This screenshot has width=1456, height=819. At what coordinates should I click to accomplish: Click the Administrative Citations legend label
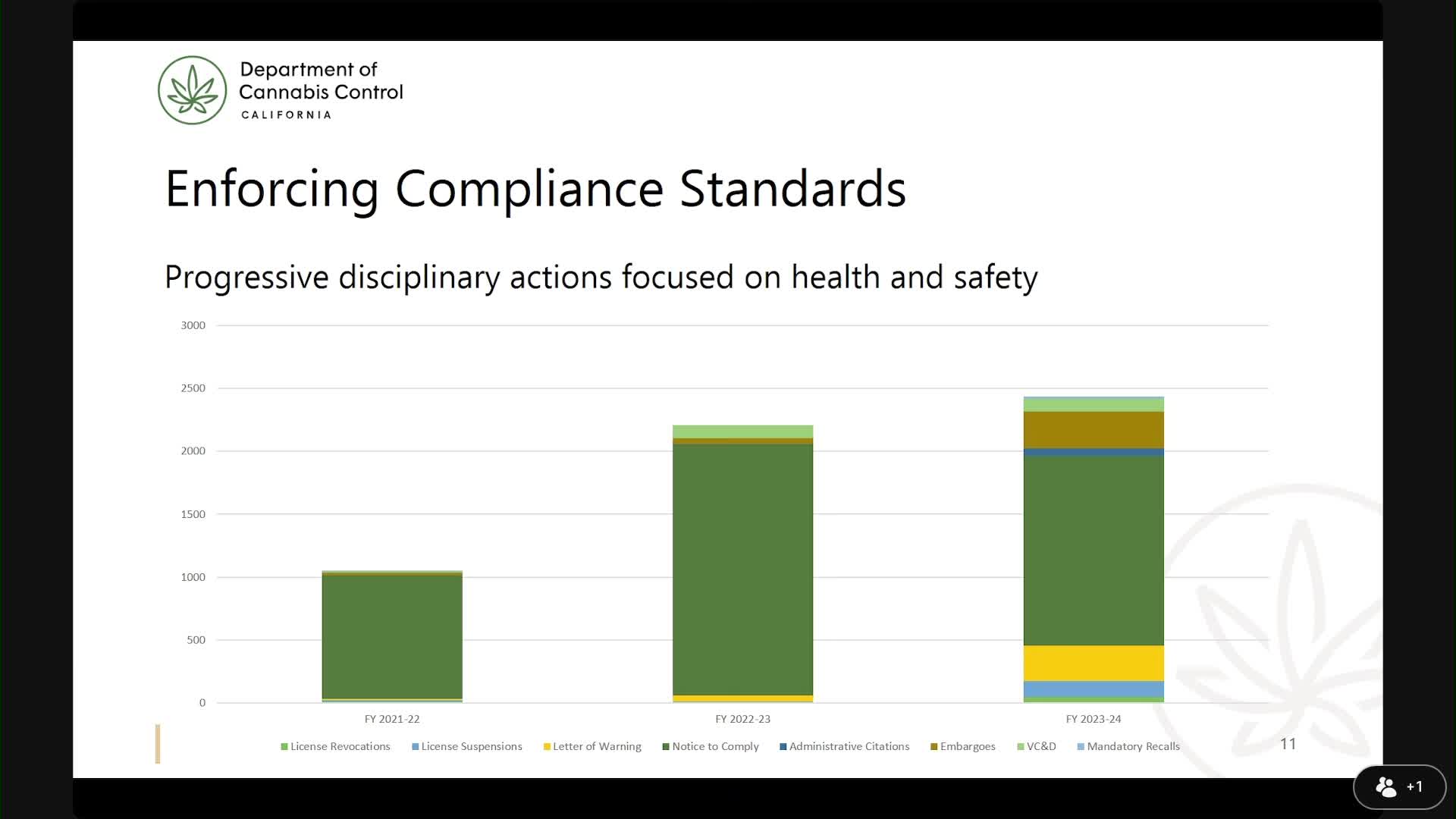849,746
